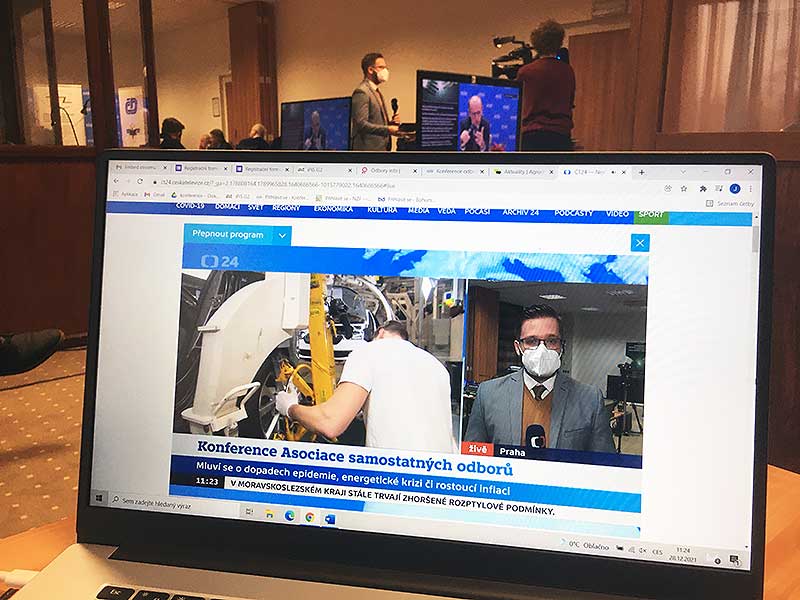Close the video player overlay

pyautogui.click(x=640, y=242)
